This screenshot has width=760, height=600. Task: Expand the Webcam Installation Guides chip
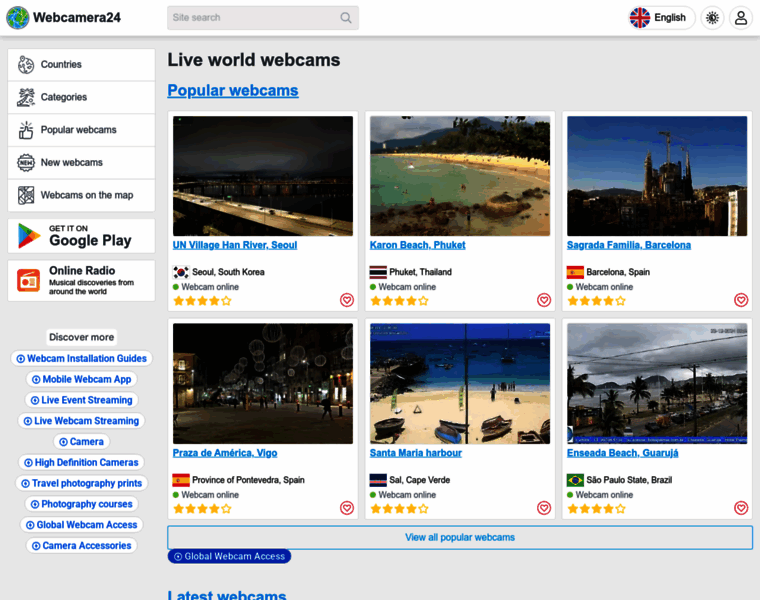[x=81, y=359]
